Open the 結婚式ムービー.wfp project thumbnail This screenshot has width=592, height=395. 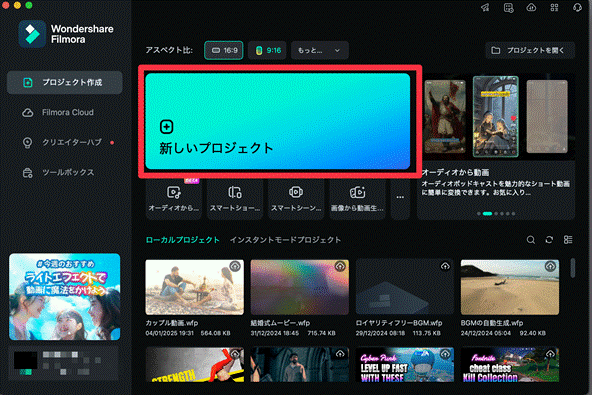coord(300,287)
